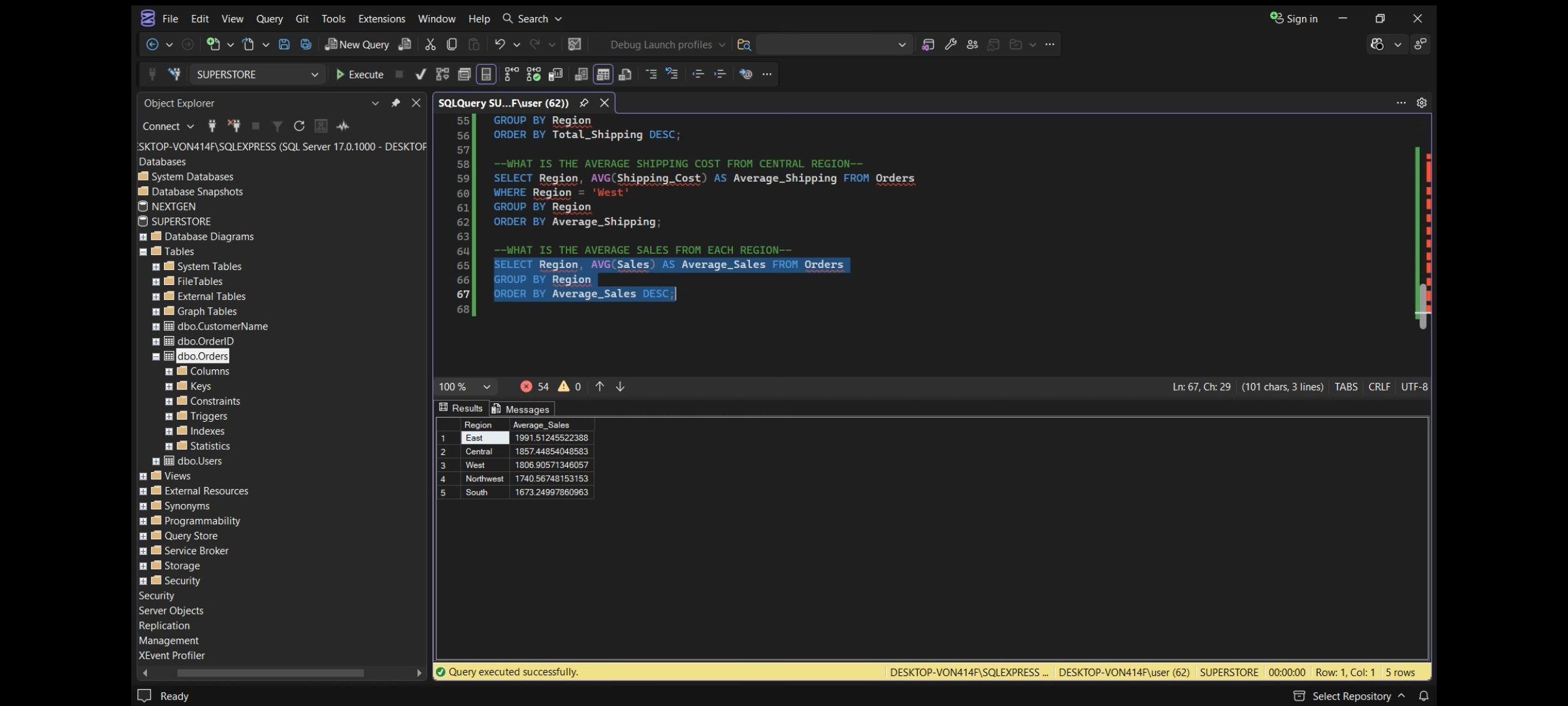Screen dimensions: 1568x706
Task: Toggle Results to File output mode
Action: pos(625,75)
